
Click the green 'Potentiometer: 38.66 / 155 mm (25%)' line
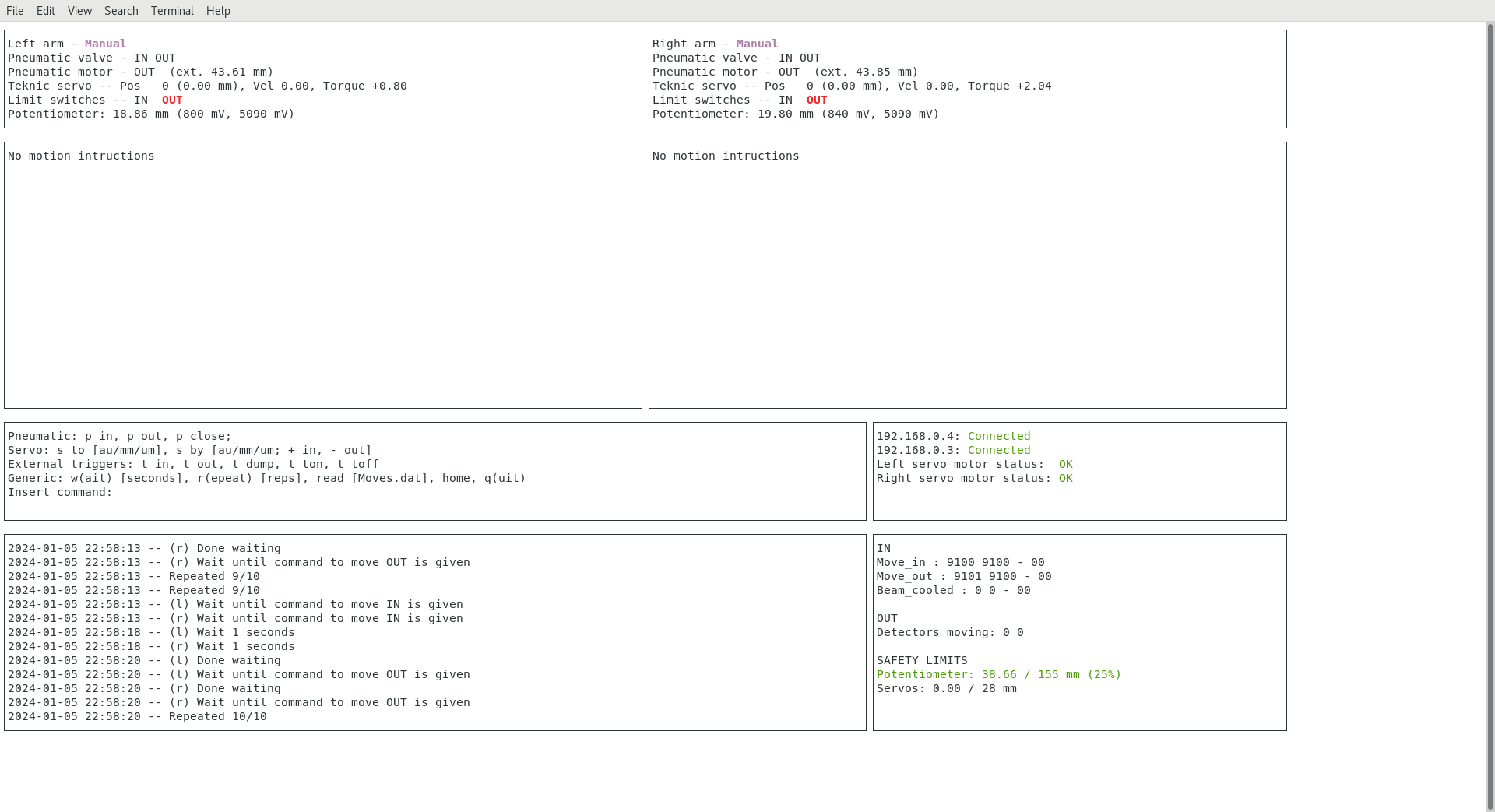(999, 674)
